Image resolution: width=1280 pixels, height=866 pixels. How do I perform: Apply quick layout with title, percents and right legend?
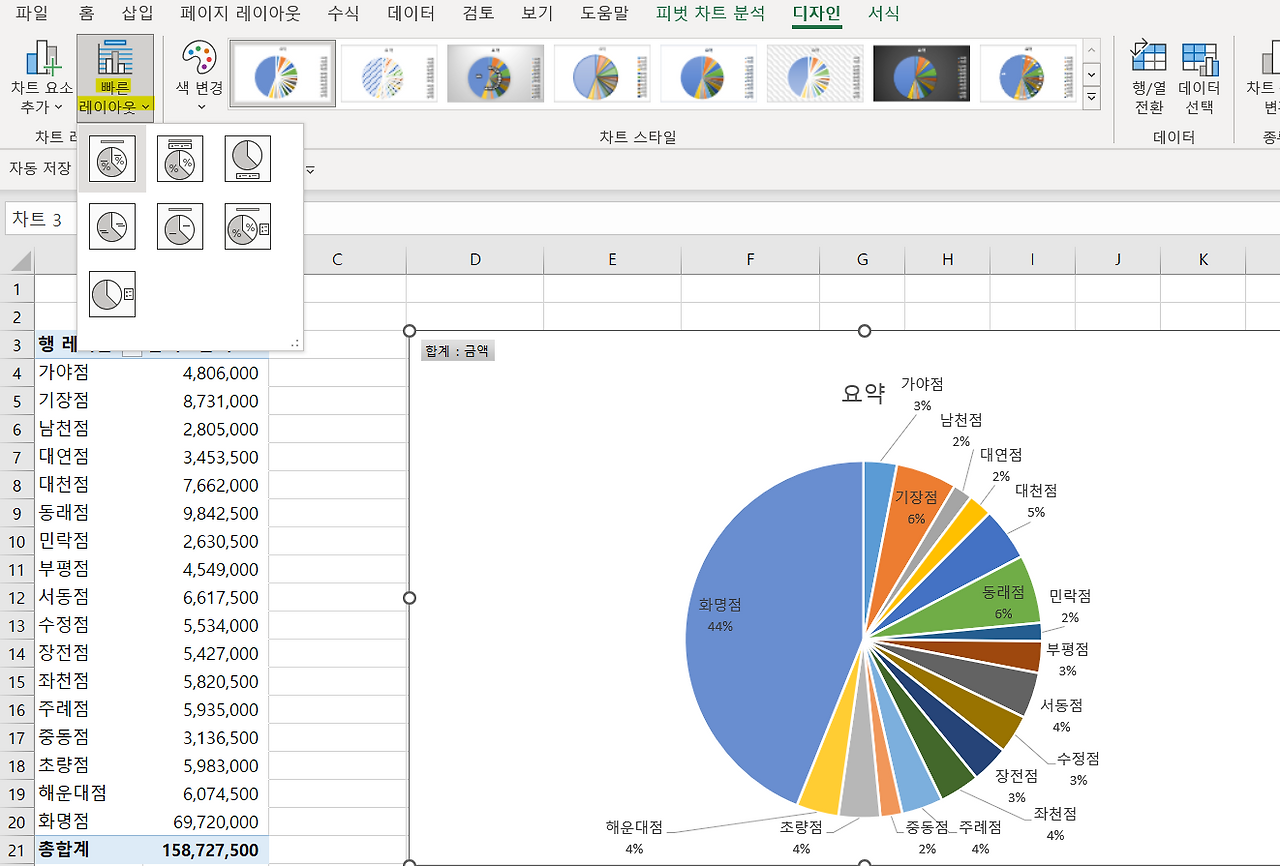(x=248, y=226)
